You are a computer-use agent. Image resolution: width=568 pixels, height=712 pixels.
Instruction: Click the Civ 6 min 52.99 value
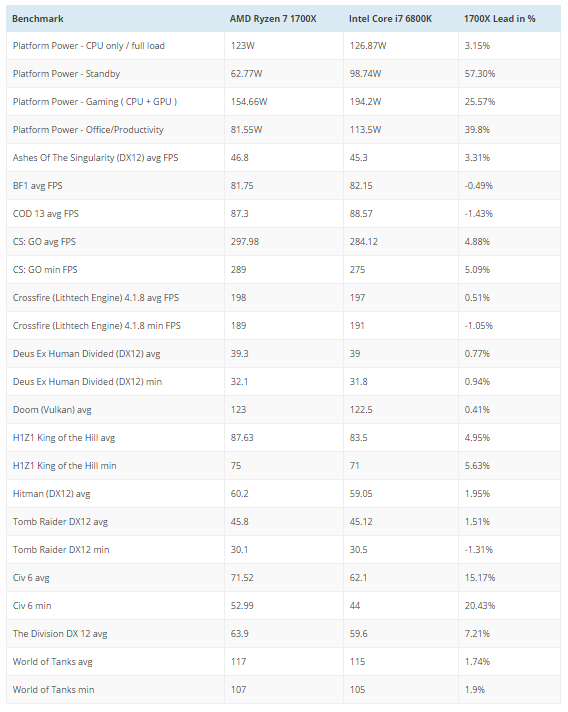[x=242, y=606]
